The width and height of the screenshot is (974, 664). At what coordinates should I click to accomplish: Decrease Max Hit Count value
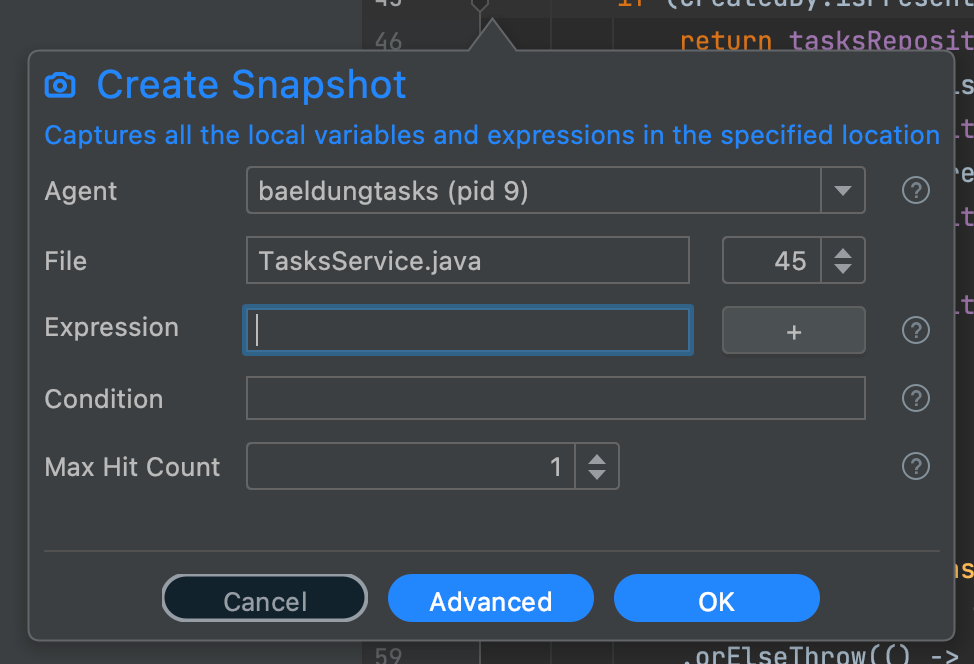597,474
